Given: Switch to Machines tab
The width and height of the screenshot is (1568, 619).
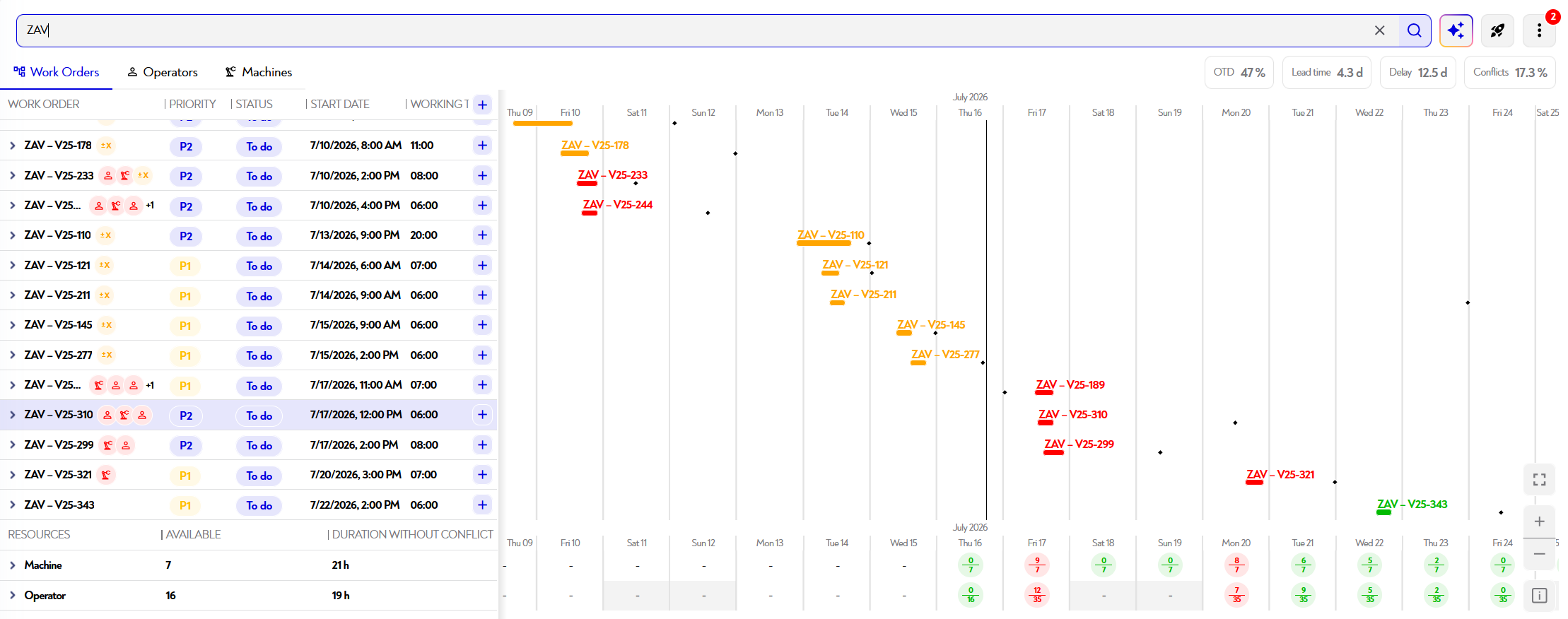Looking at the screenshot, I should [x=259, y=72].
